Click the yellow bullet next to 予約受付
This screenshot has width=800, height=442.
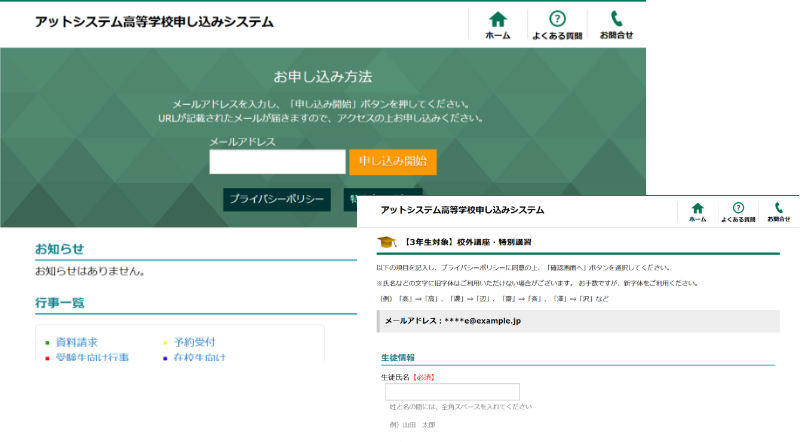164,343
